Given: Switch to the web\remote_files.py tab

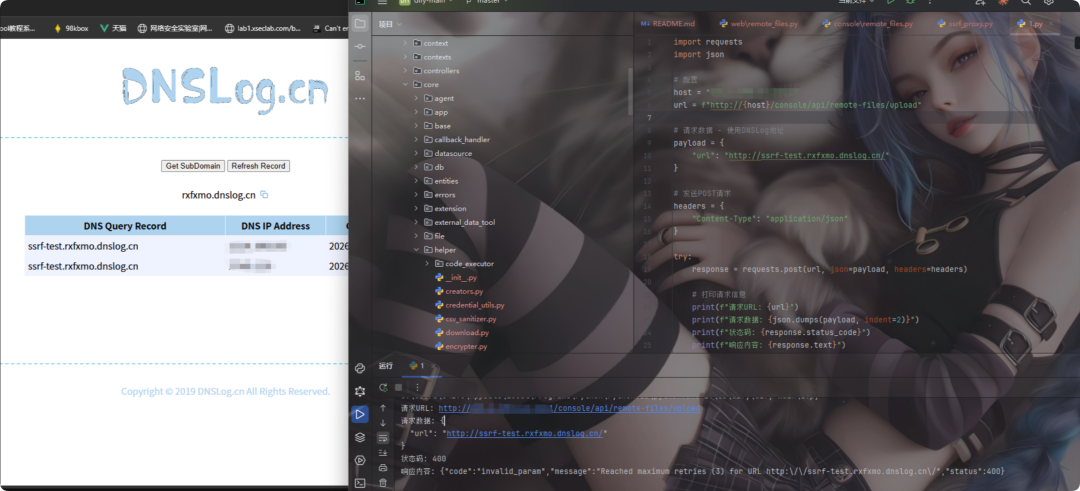Looking at the screenshot, I should [758, 23].
